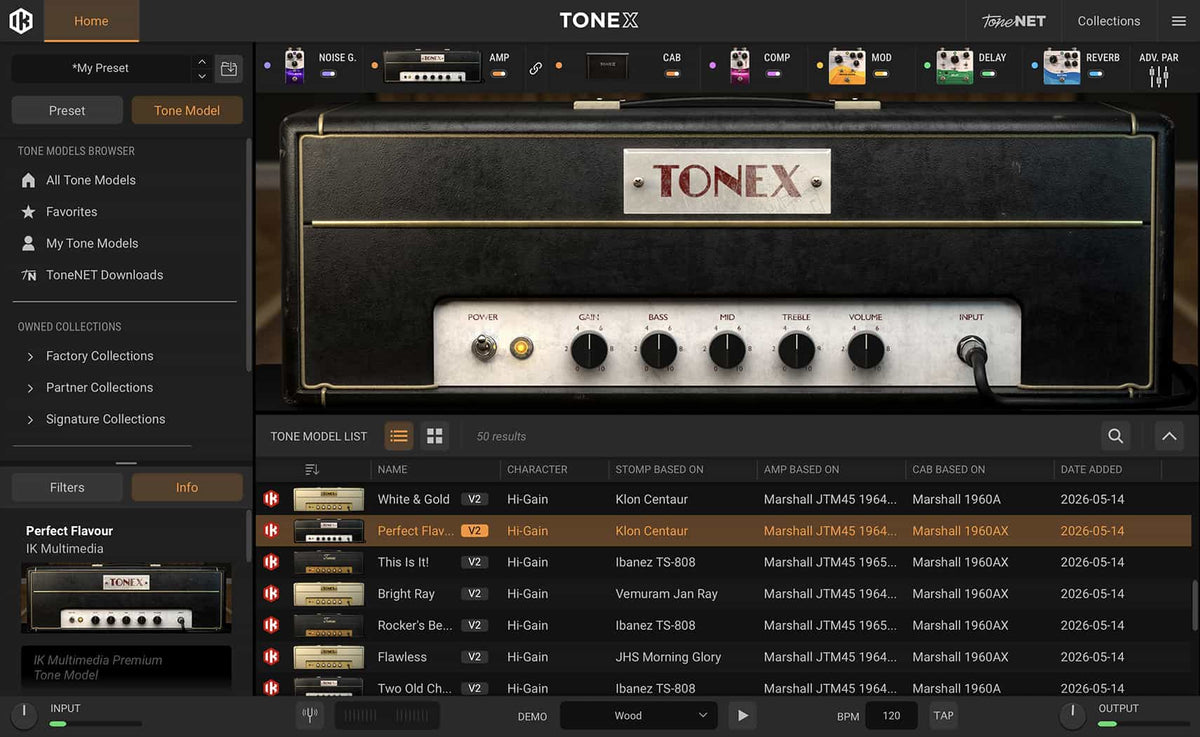The width and height of the screenshot is (1200, 737).
Task: Select the Flawless tone model row
Action: click(x=723, y=657)
